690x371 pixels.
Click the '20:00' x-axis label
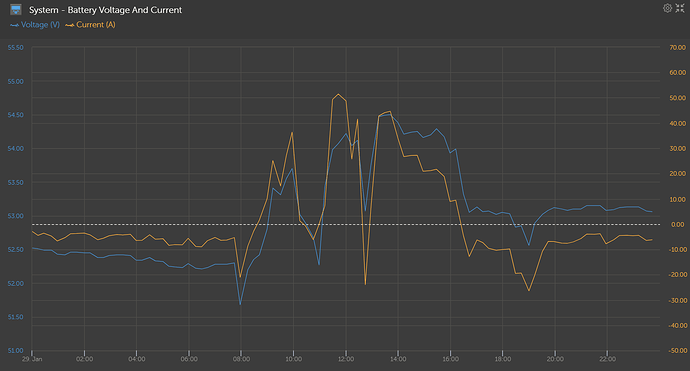pyautogui.click(x=555, y=359)
